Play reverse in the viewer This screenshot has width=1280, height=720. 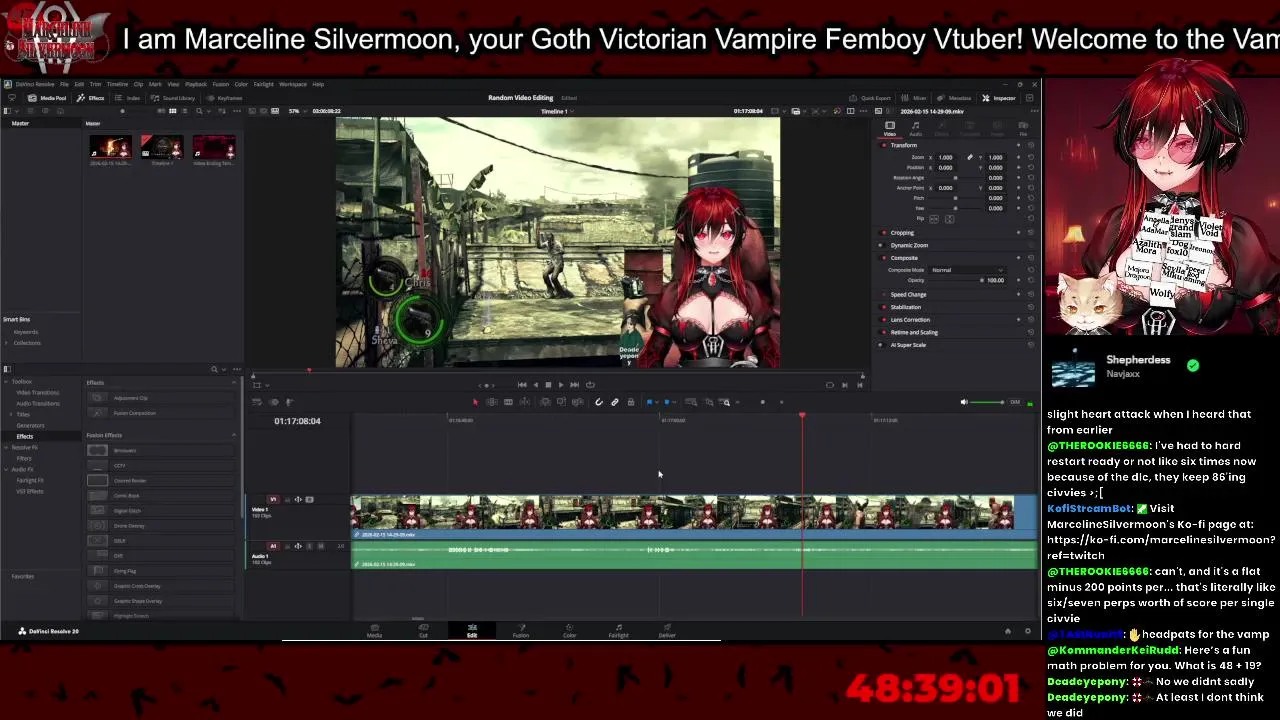pyautogui.click(x=534, y=385)
